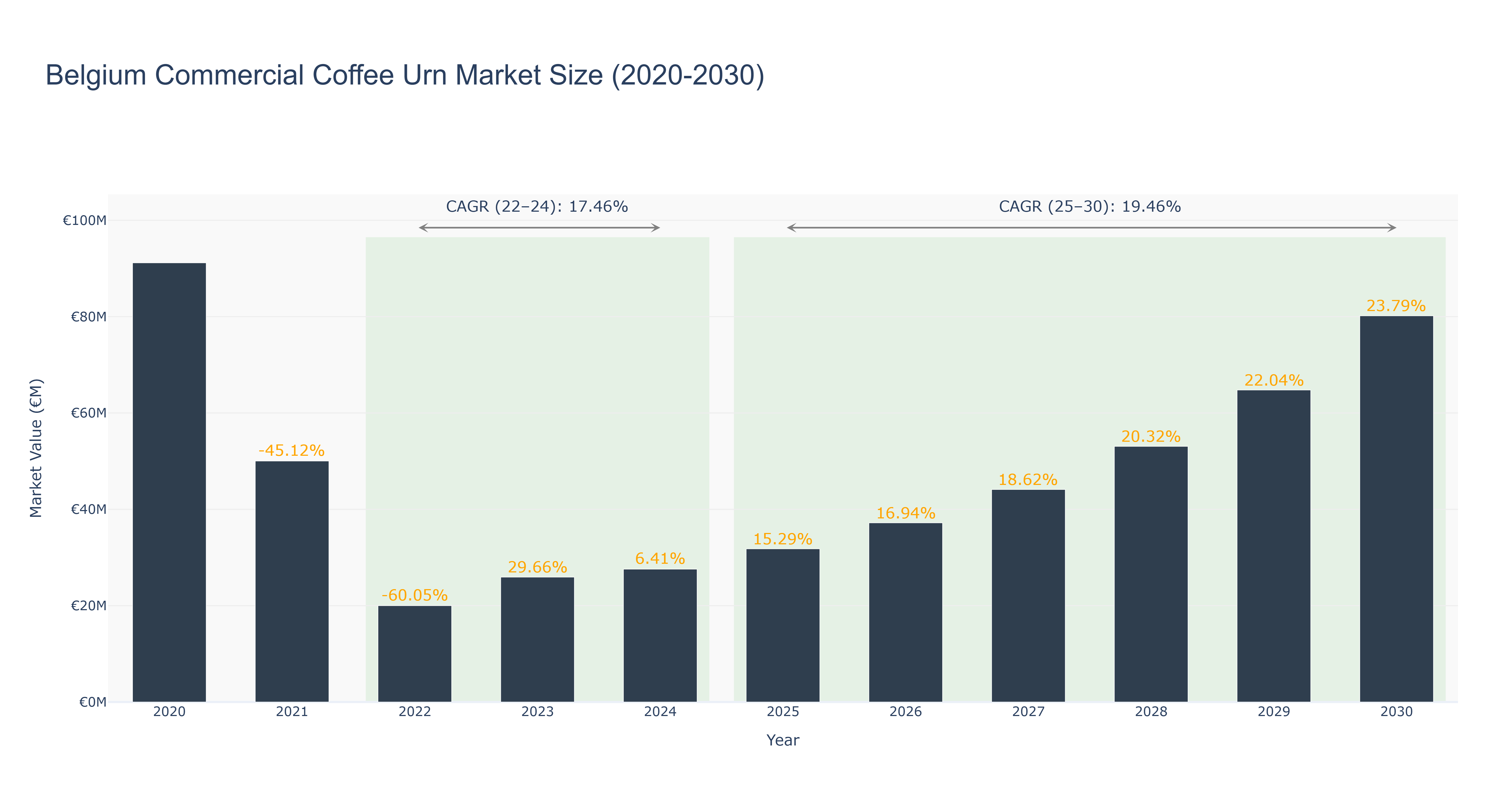
Task: Click the Market Value (€M) axis title
Action: (x=36, y=448)
